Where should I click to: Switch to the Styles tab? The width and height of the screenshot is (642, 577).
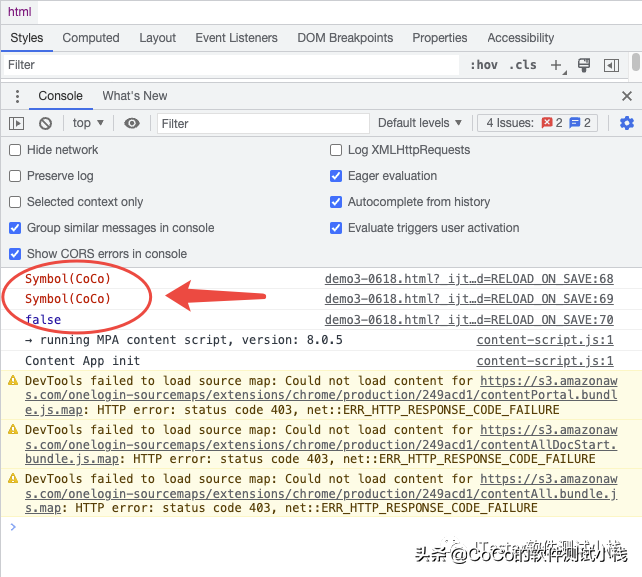(27, 38)
